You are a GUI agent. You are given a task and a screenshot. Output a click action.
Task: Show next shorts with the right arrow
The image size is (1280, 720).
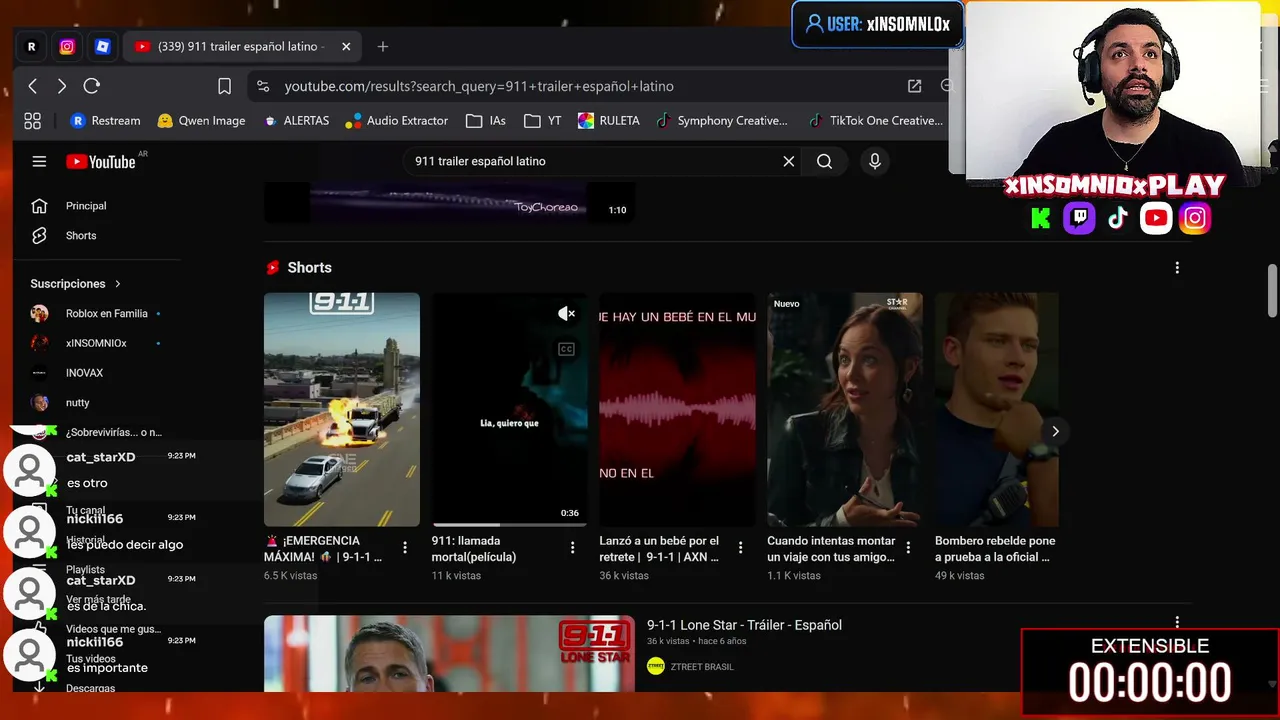click(1055, 431)
